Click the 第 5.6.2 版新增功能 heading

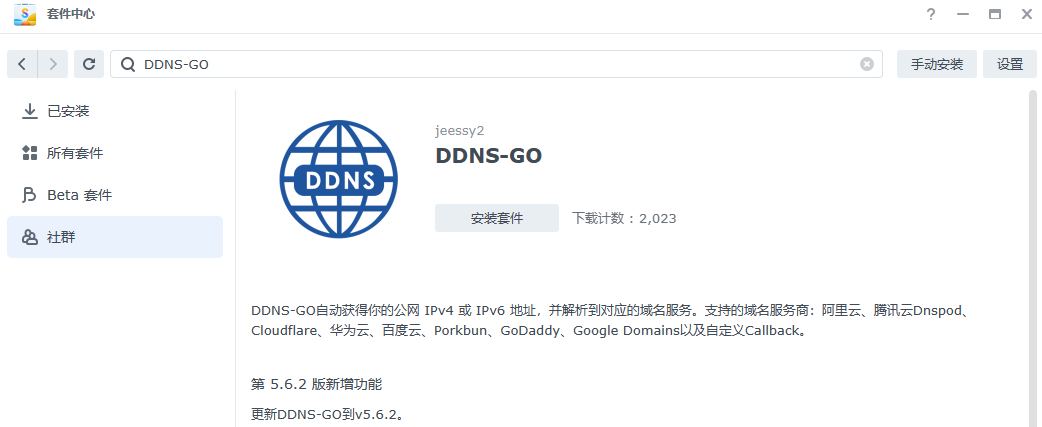point(316,384)
